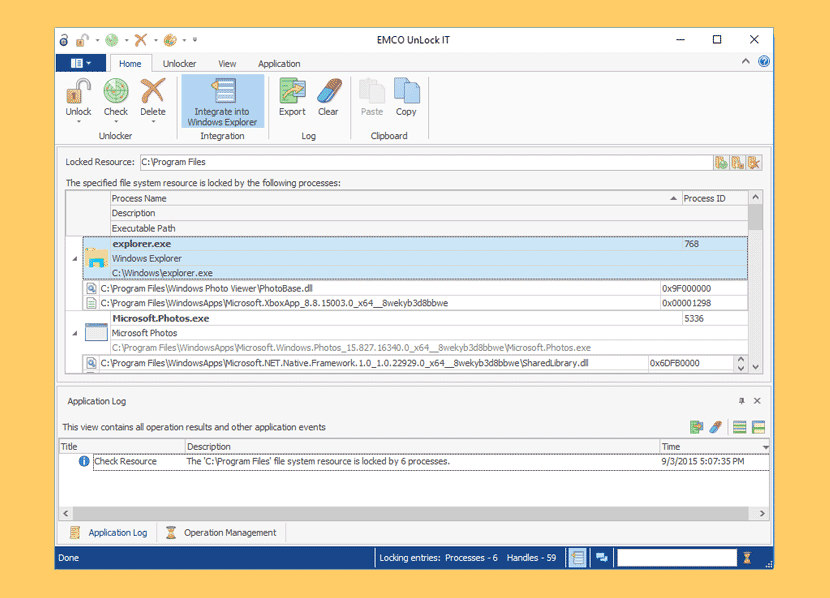Click the large Unlock ribbon button

click(x=78, y=100)
